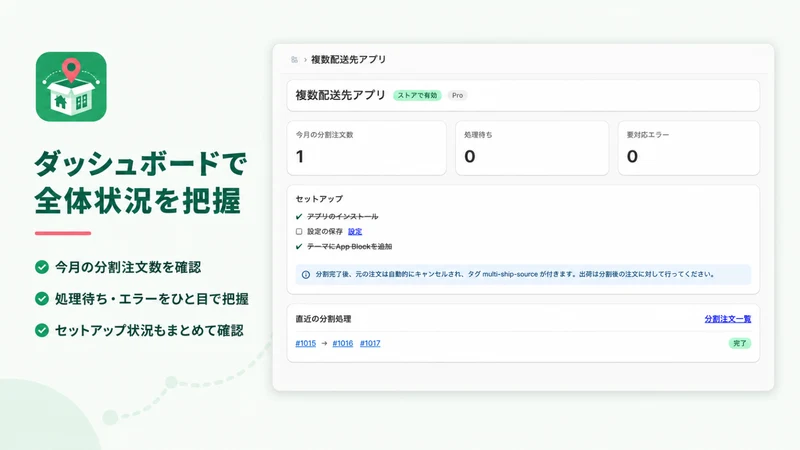Click the 完了 status badge
The height and width of the screenshot is (450, 800).
pos(740,343)
